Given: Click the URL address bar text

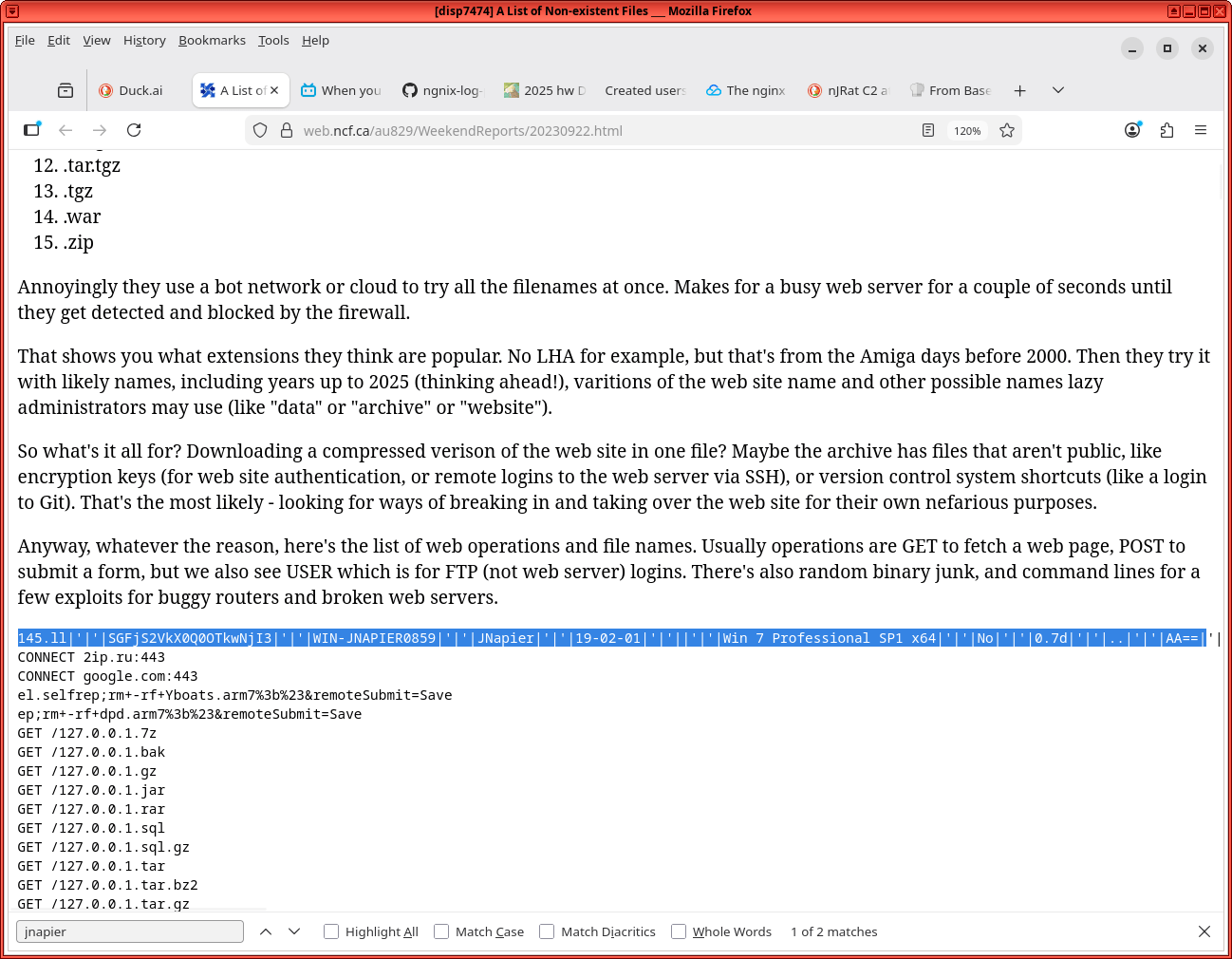Looking at the screenshot, I should [462, 131].
